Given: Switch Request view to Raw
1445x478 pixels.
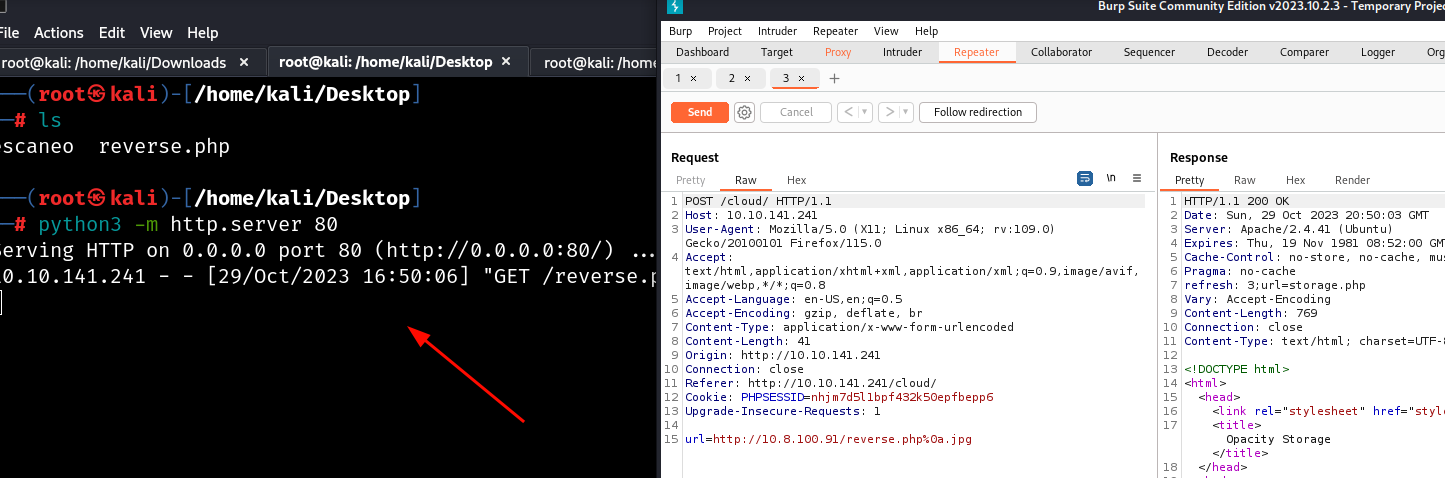Looking at the screenshot, I should coord(746,180).
